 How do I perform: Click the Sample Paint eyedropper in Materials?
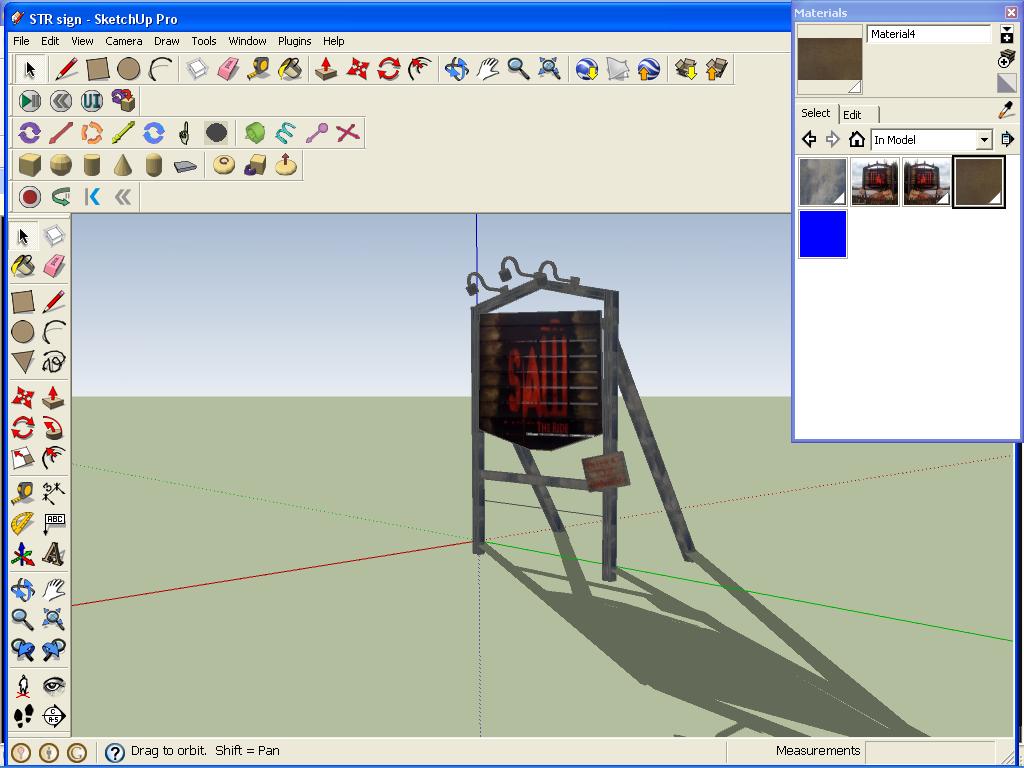[x=1007, y=110]
